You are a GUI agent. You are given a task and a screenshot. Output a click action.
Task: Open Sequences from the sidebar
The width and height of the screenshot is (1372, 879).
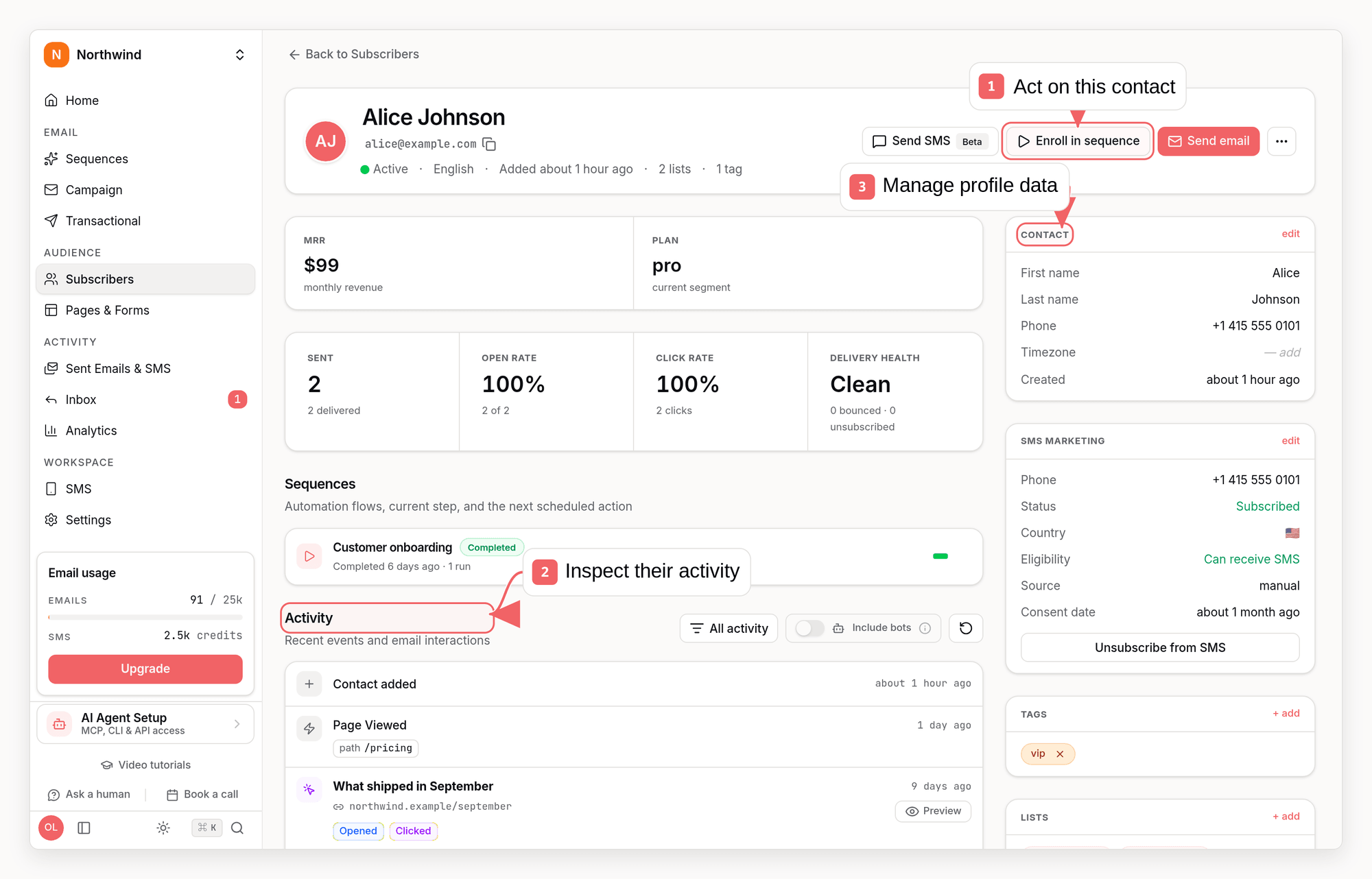(x=145, y=159)
